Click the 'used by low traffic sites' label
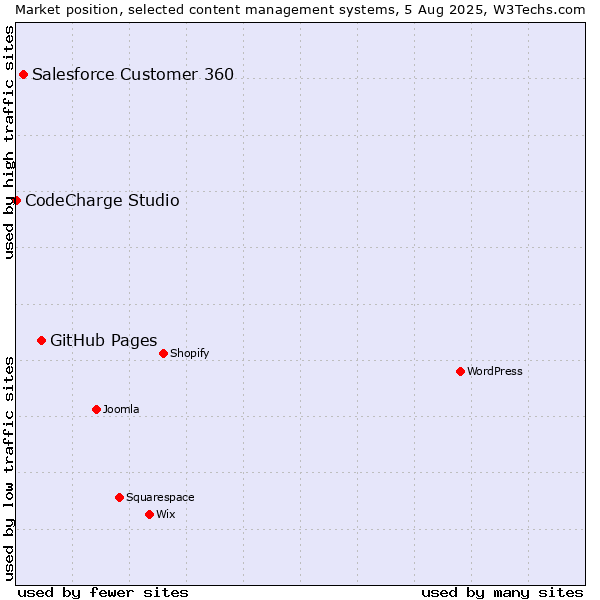600x600 pixels. (x=8, y=469)
